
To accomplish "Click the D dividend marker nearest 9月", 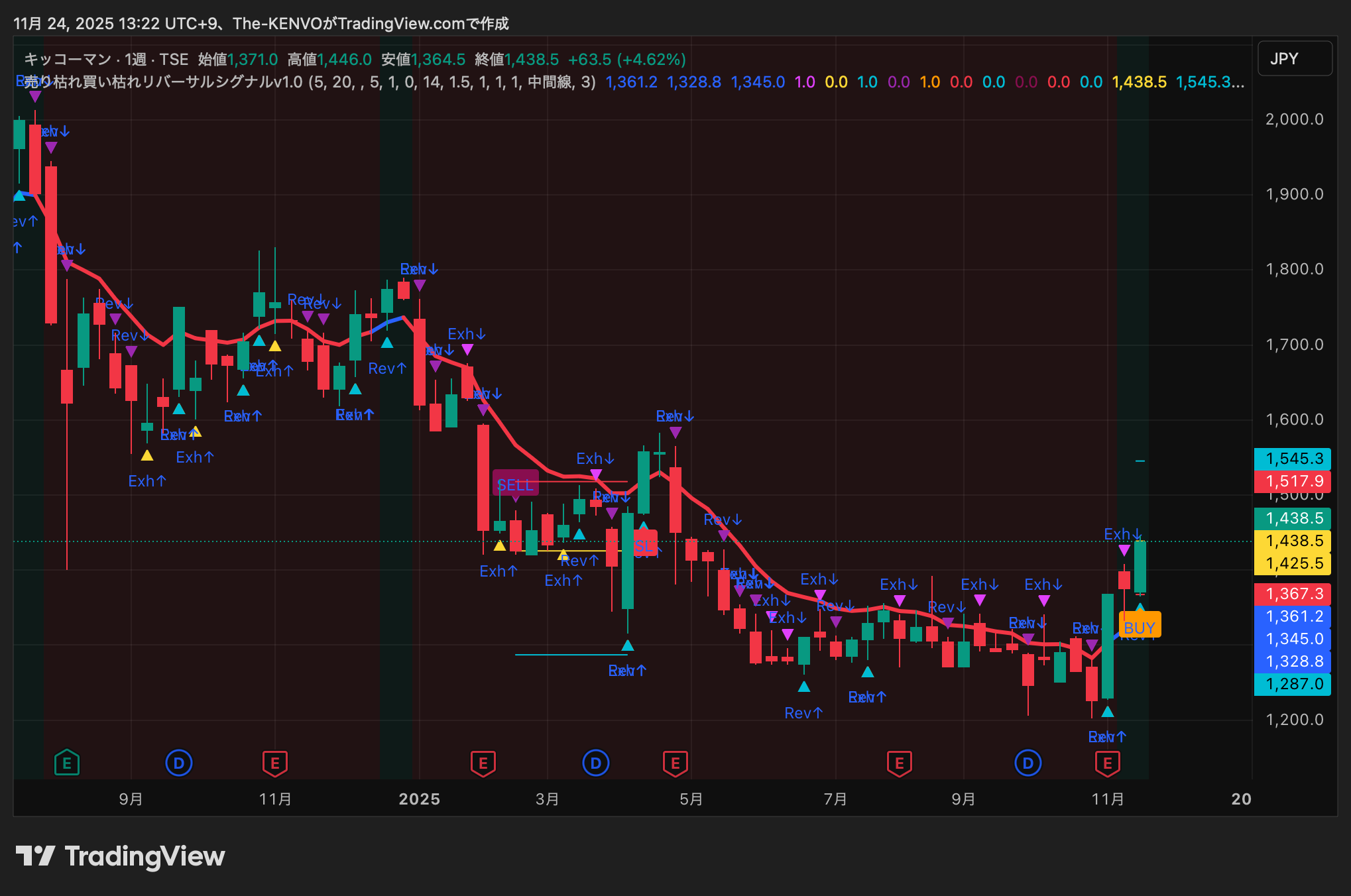I will point(178,763).
